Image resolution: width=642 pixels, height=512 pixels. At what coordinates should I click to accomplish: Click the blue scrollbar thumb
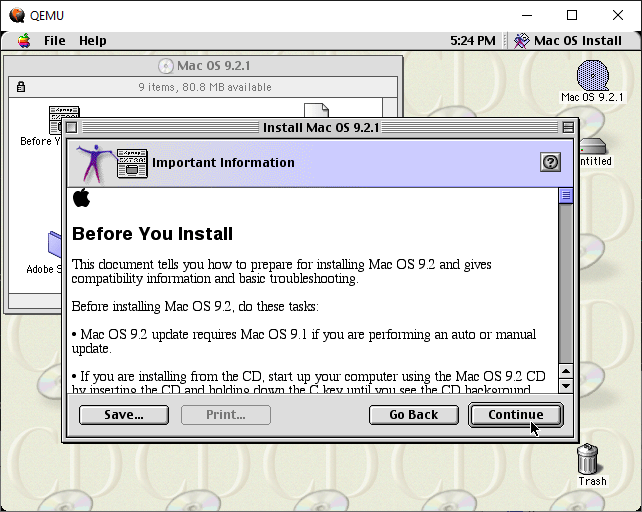(566, 196)
